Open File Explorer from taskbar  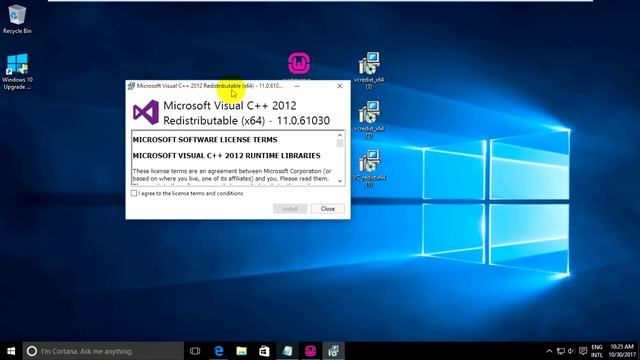242,351
